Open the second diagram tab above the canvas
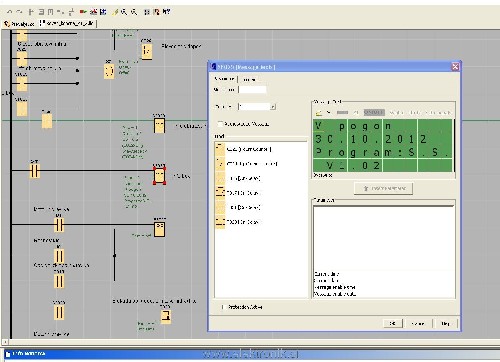500x362 pixels. pyautogui.click(x=68, y=23)
